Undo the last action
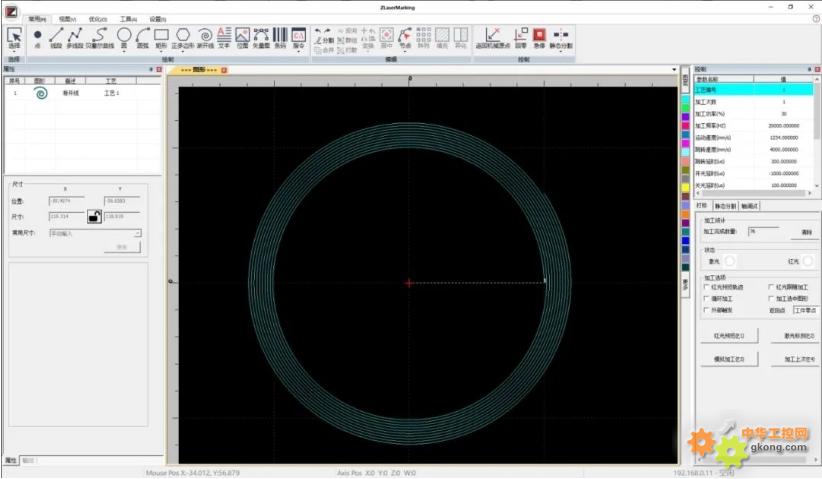 pos(317,32)
